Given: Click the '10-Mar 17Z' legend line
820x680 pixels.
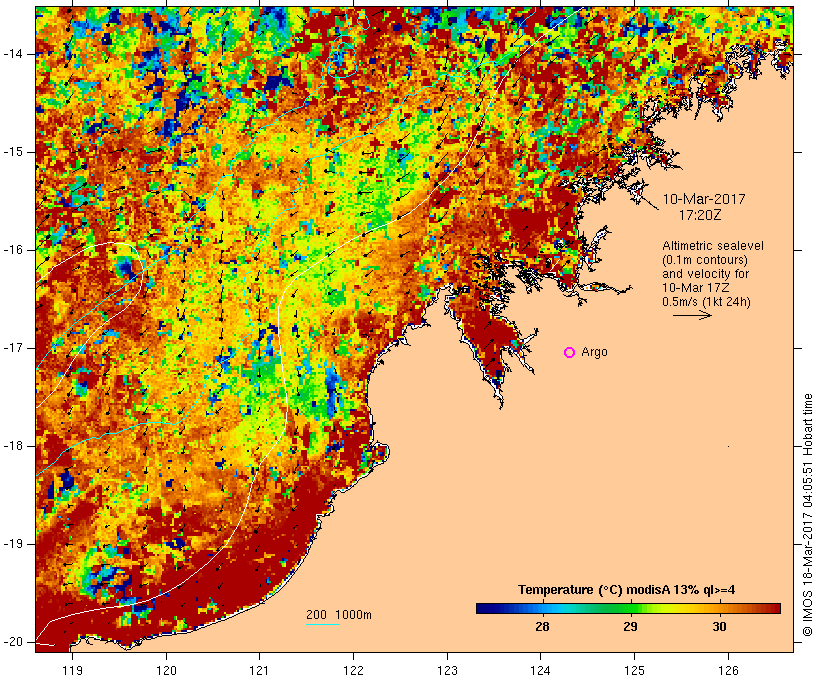Looking at the screenshot, I should [696, 288].
